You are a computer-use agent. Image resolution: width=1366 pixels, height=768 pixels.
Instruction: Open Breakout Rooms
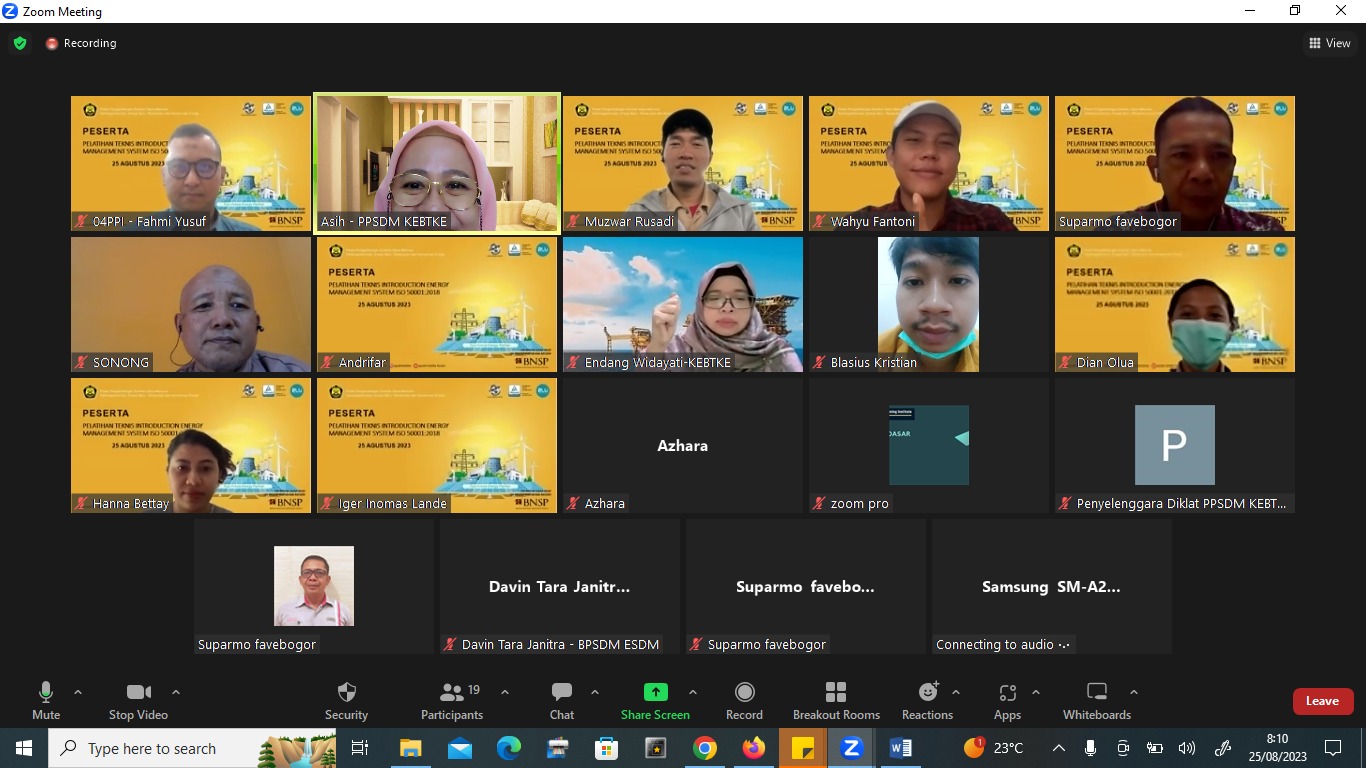pos(836,701)
